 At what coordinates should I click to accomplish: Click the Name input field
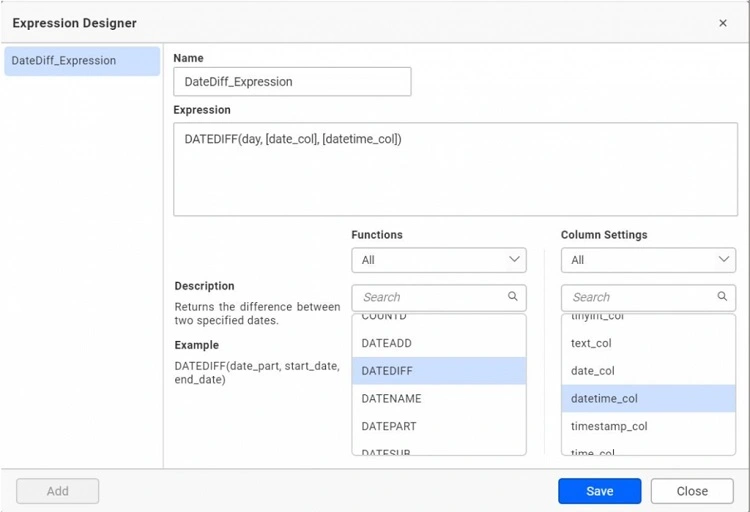[x=292, y=82]
